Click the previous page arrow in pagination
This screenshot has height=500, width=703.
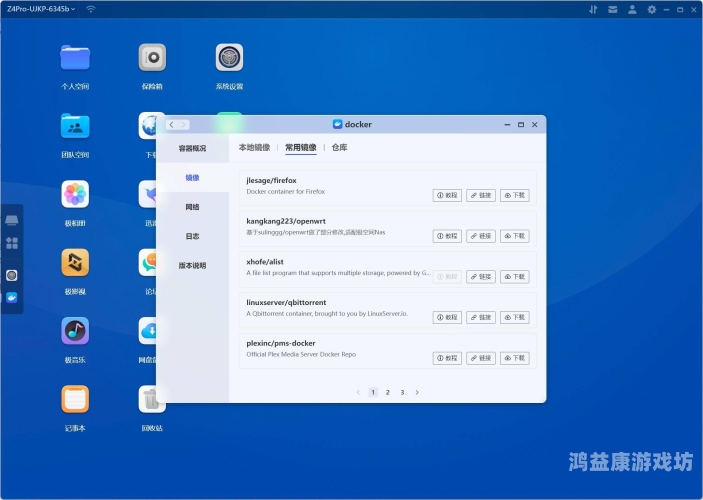click(358, 392)
